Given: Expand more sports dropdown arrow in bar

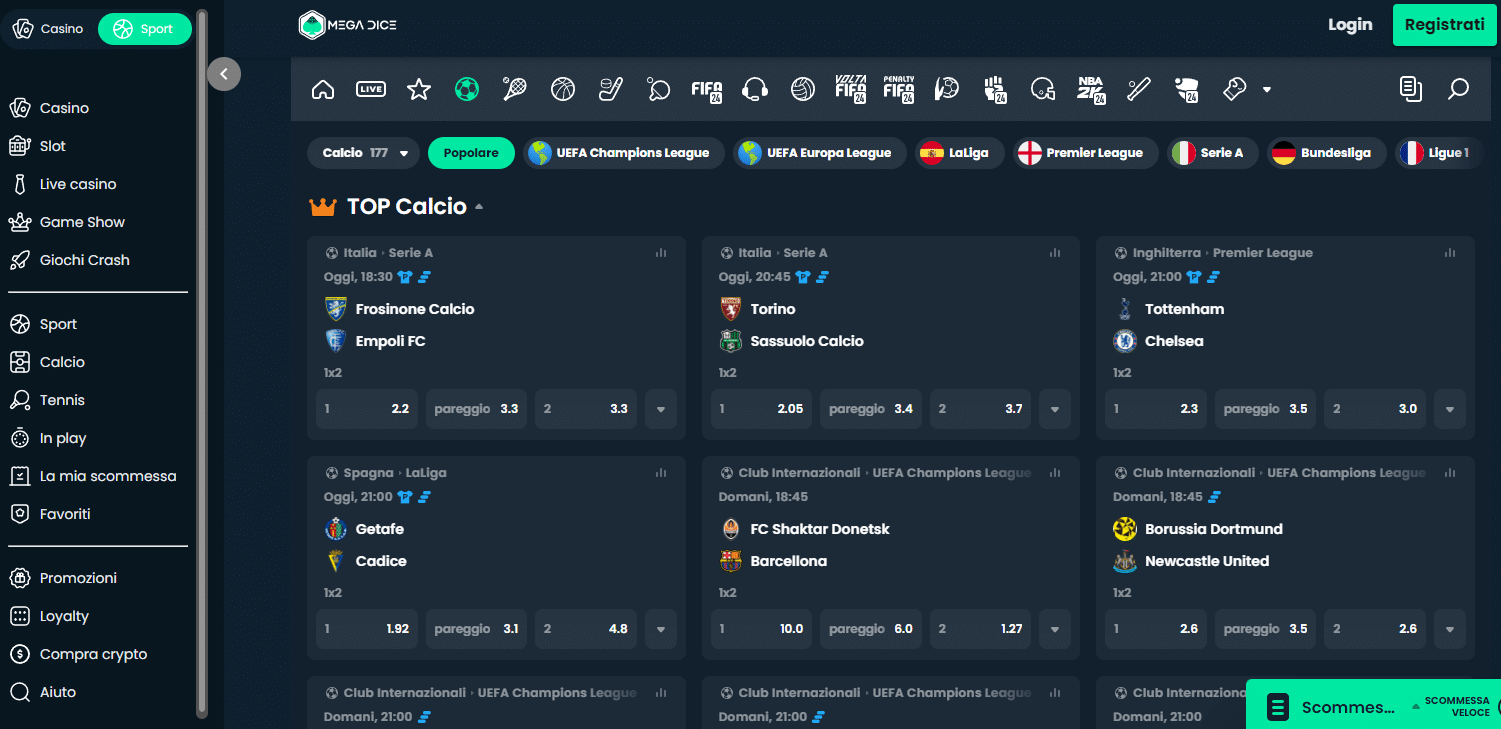Looking at the screenshot, I should (1267, 90).
